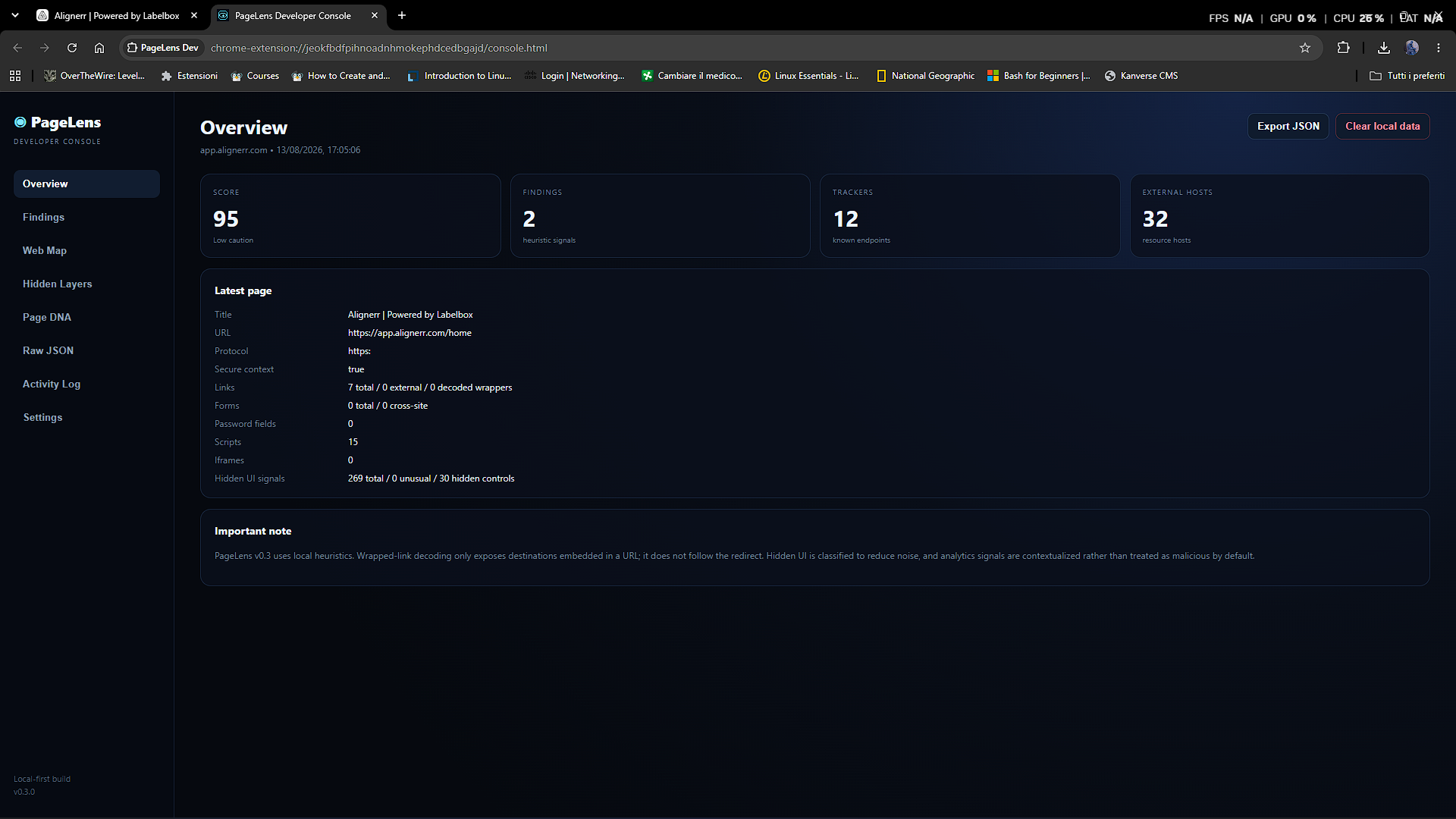Close the Aligners Labelbox tab
The height and width of the screenshot is (819, 1456).
(x=194, y=15)
